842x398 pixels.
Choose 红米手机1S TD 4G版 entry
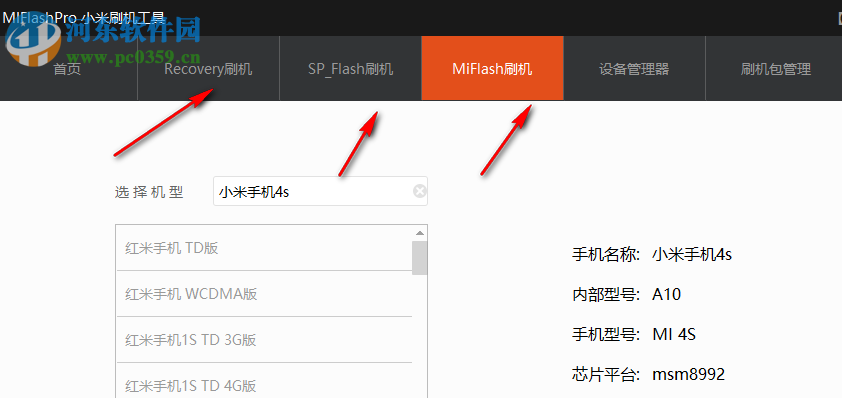click(x=264, y=382)
